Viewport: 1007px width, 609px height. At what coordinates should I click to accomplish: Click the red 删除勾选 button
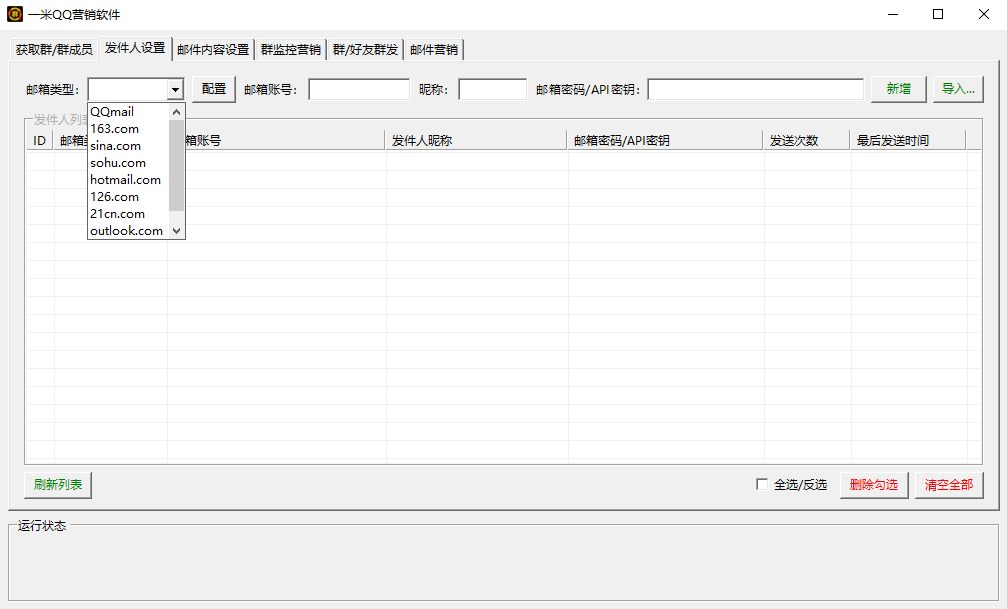(x=874, y=485)
